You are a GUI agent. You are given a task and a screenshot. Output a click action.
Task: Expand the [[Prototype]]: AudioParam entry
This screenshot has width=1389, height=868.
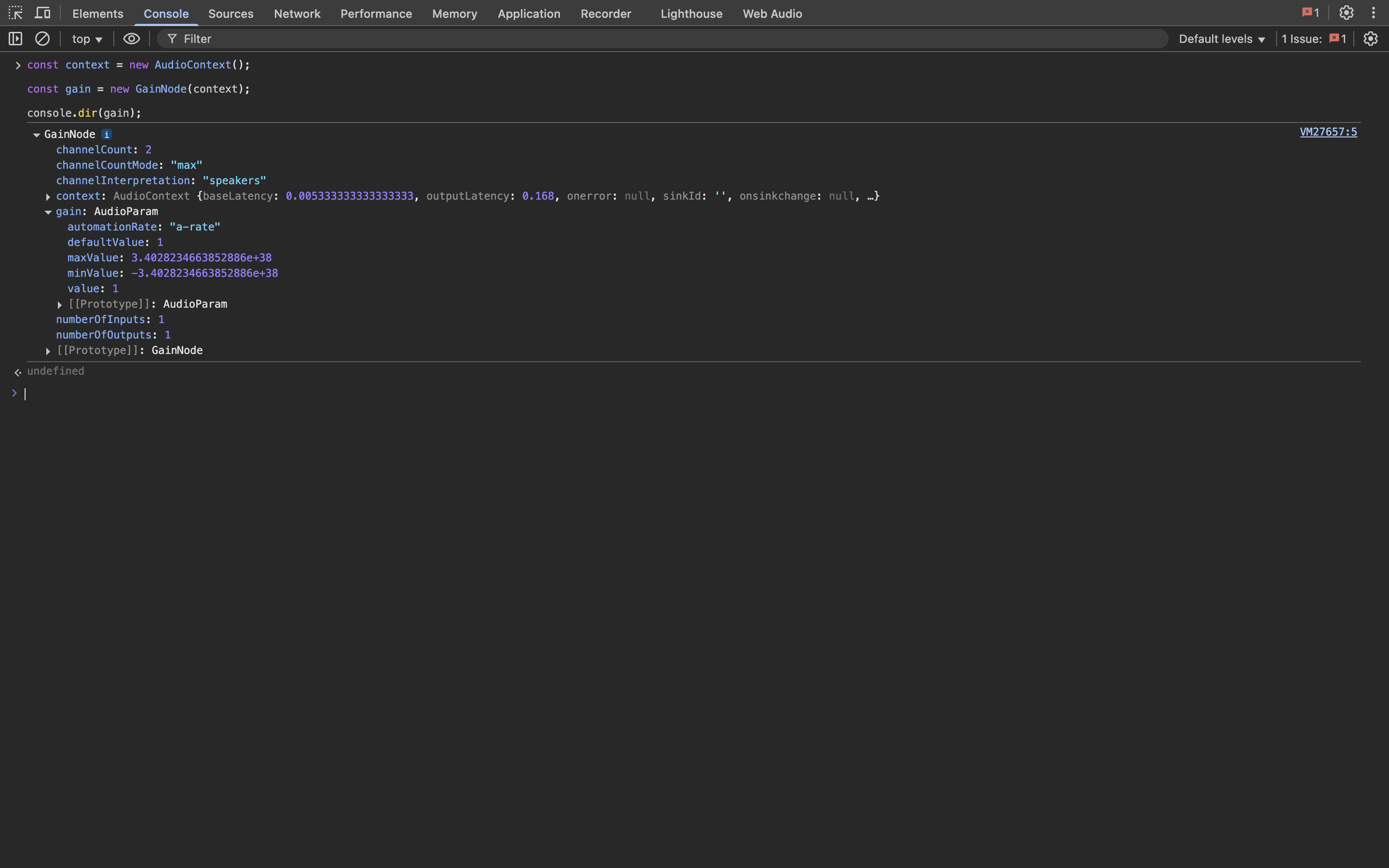pos(60,305)
